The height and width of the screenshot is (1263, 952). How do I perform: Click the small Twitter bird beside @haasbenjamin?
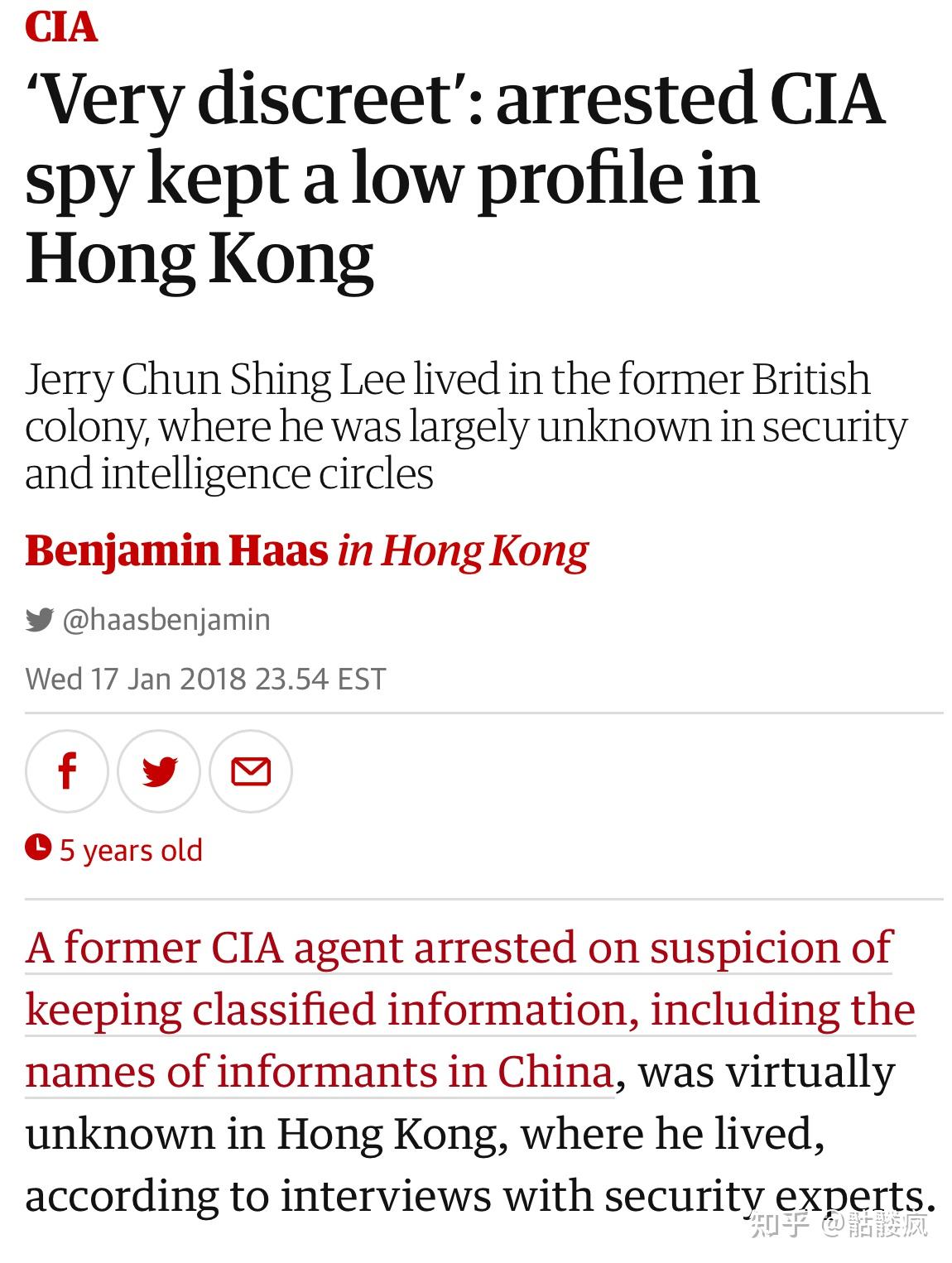click(x=39, y=619)
